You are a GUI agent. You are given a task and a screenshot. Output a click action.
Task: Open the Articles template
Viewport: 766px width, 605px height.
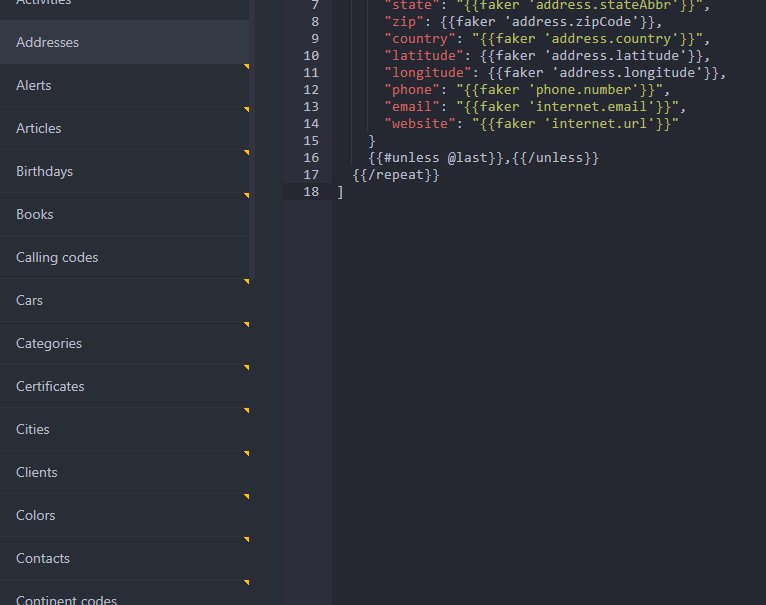[x=39, y=128]
